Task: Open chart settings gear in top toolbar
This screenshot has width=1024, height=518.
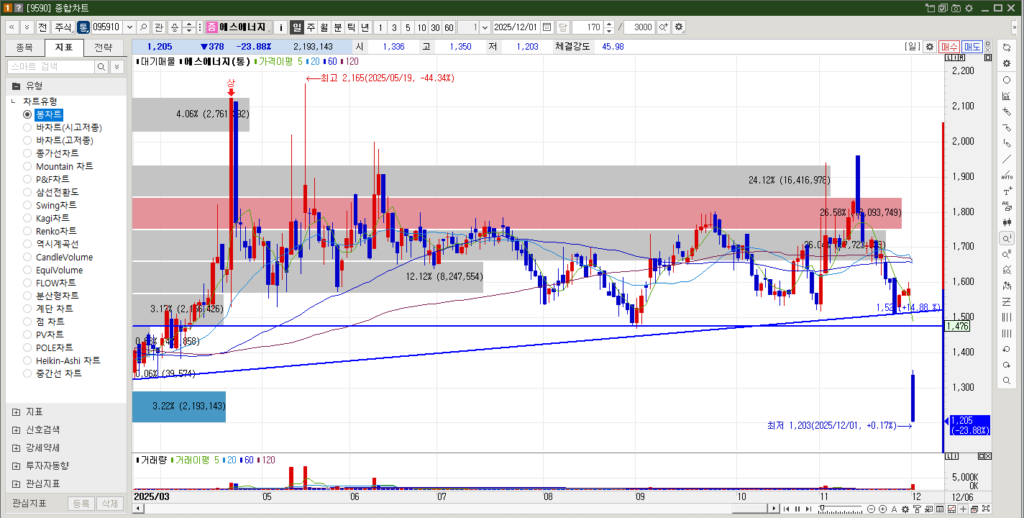Action: tap(677, 26)
